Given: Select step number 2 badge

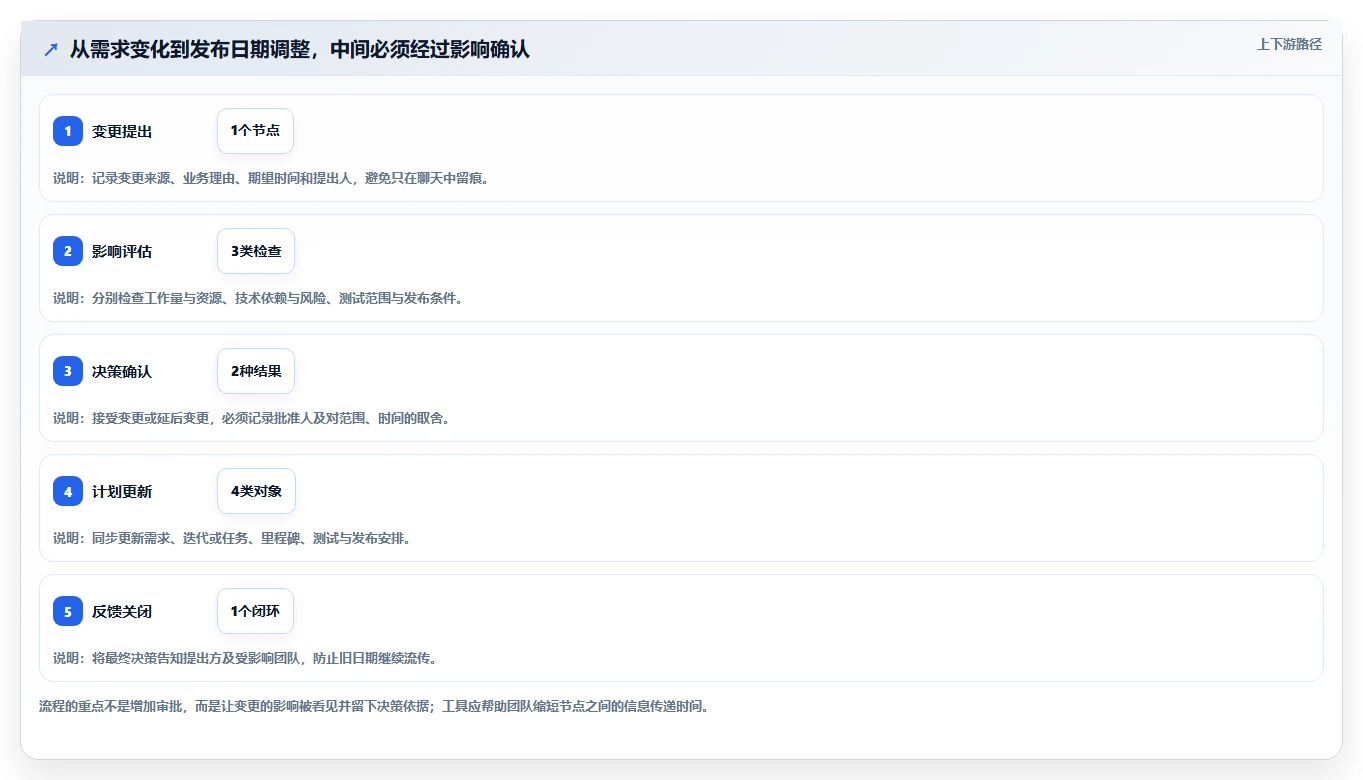Looking at the screenshot, I should (x=68, y=251).
